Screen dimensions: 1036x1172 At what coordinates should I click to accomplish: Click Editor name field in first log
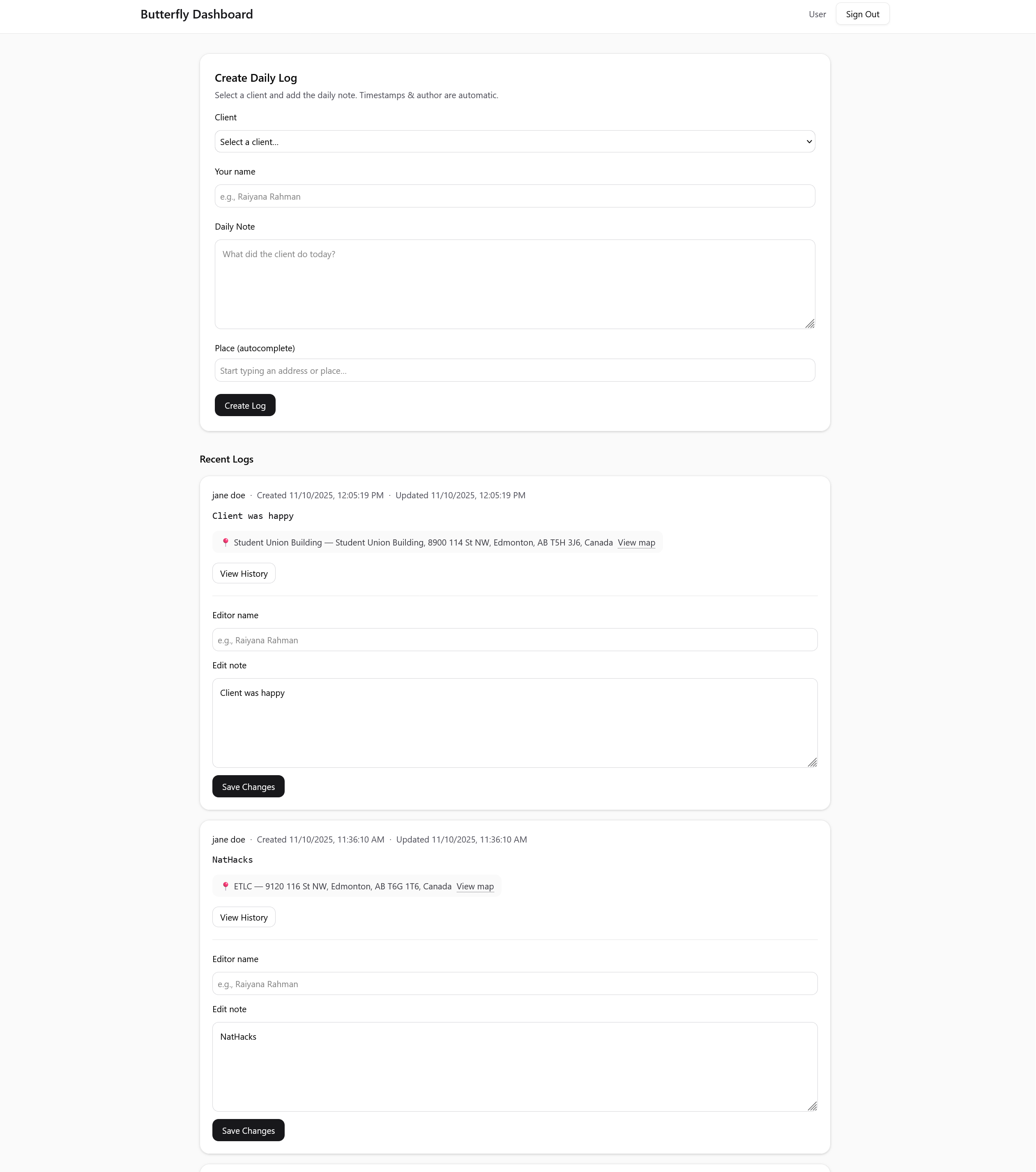514,640
